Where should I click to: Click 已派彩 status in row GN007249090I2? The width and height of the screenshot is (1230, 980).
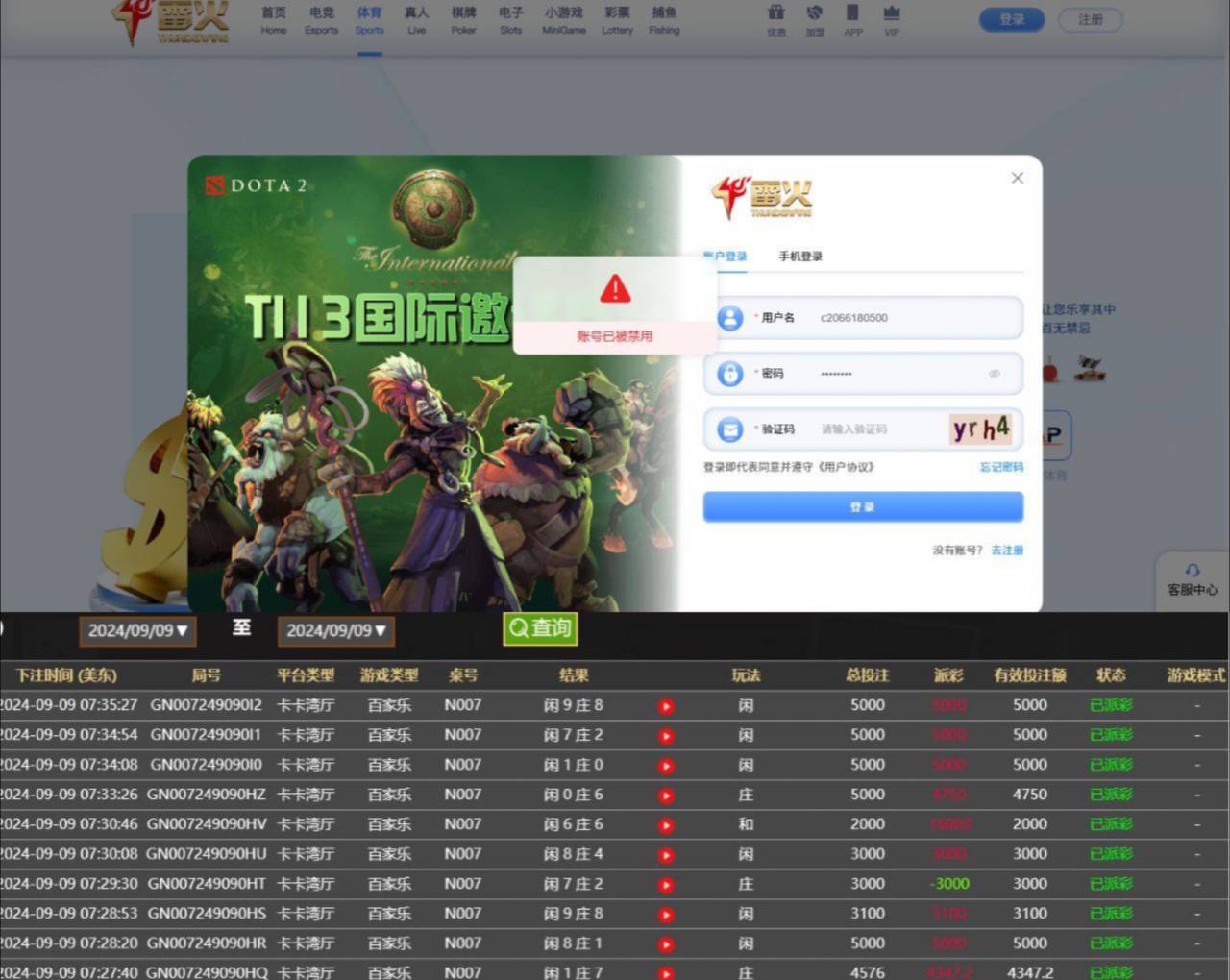click(x=1112, y=705)
